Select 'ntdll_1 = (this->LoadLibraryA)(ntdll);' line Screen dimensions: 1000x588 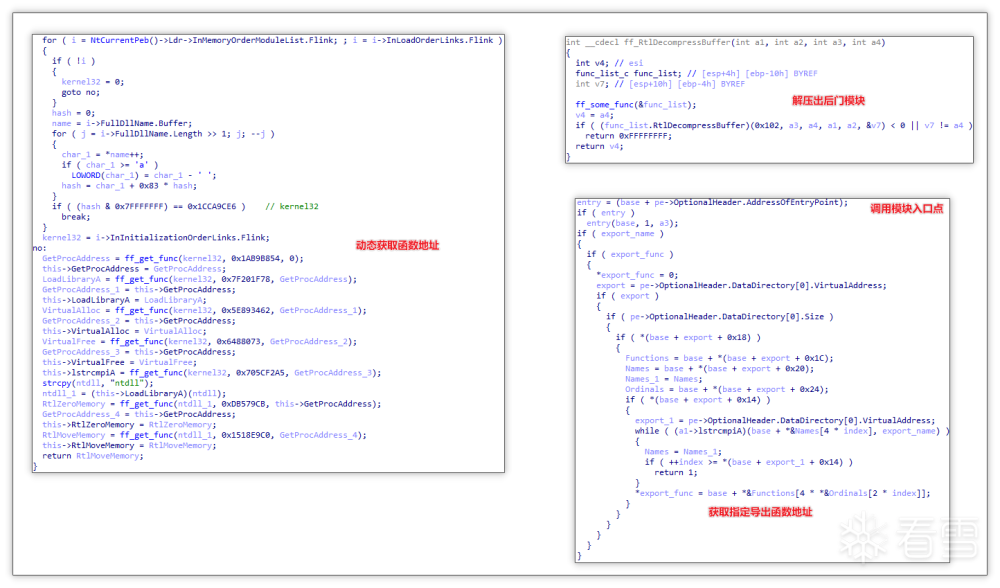pos(134,393)
